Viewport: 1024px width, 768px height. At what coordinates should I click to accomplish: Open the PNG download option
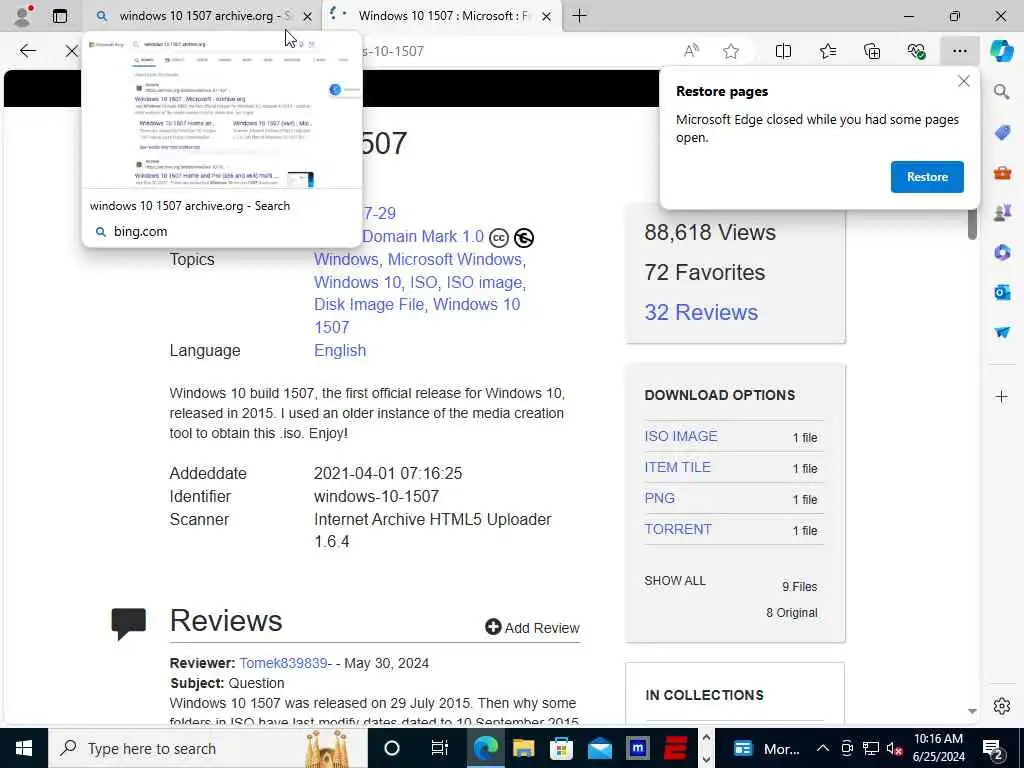point(659,498)
